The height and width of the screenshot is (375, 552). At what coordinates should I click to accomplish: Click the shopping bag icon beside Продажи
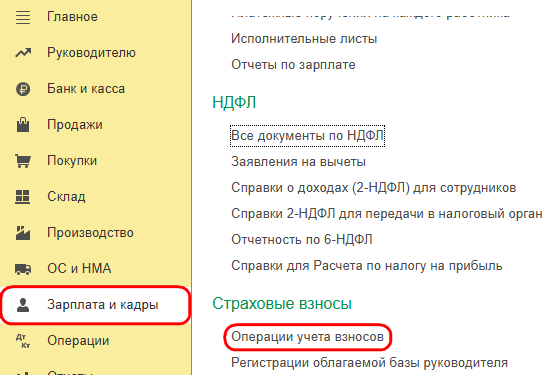[x=23, y=125]
